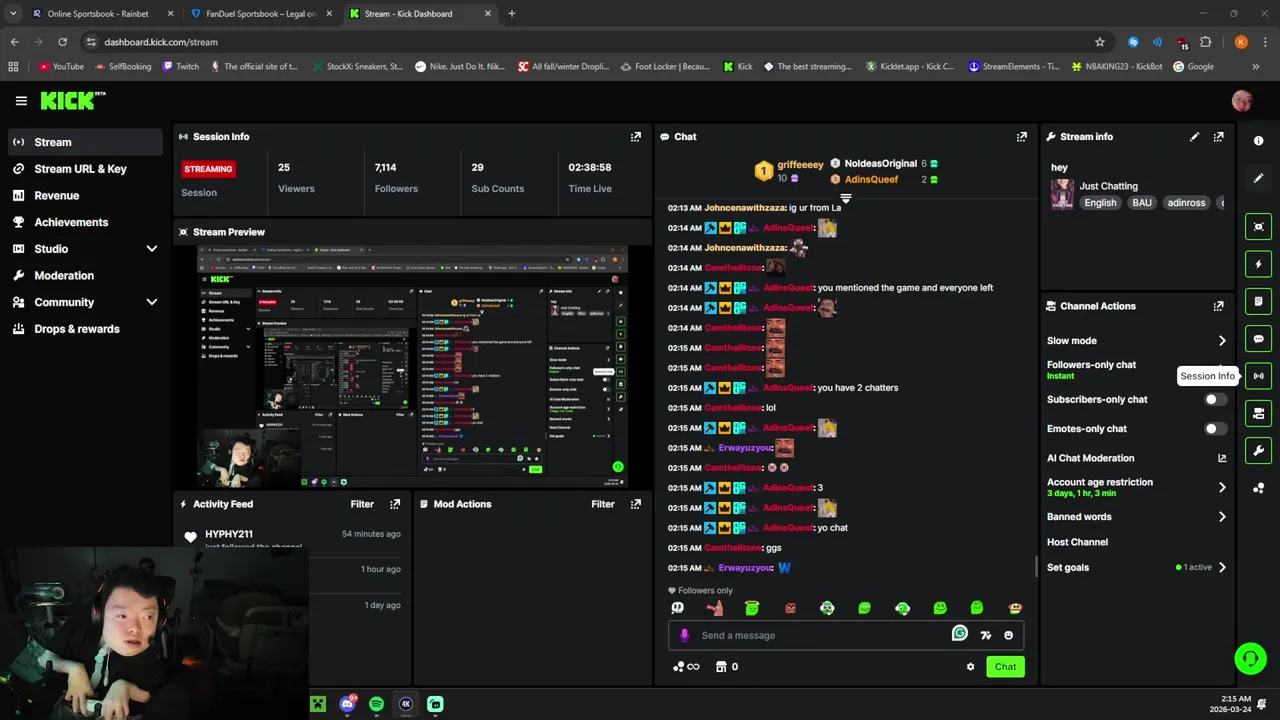1280x720 pixels.
Task: Open the emoji picker in message box
Action: (x=1008, y=635)
